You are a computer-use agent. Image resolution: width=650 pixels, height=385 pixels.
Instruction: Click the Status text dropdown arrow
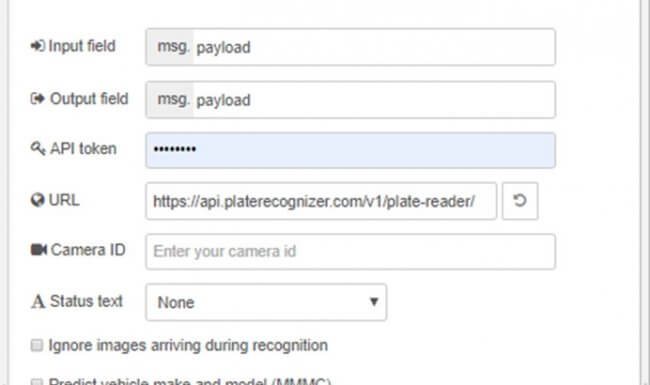coord(374,302)
